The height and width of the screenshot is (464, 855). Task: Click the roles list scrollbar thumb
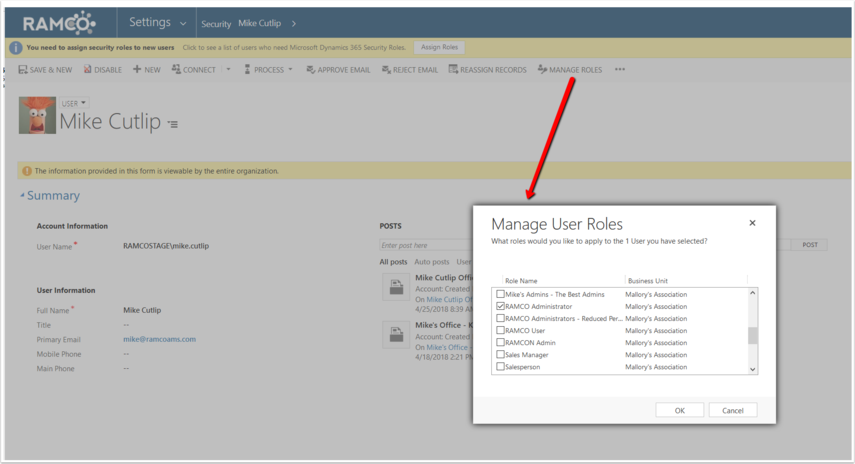[x=752, y=335]
